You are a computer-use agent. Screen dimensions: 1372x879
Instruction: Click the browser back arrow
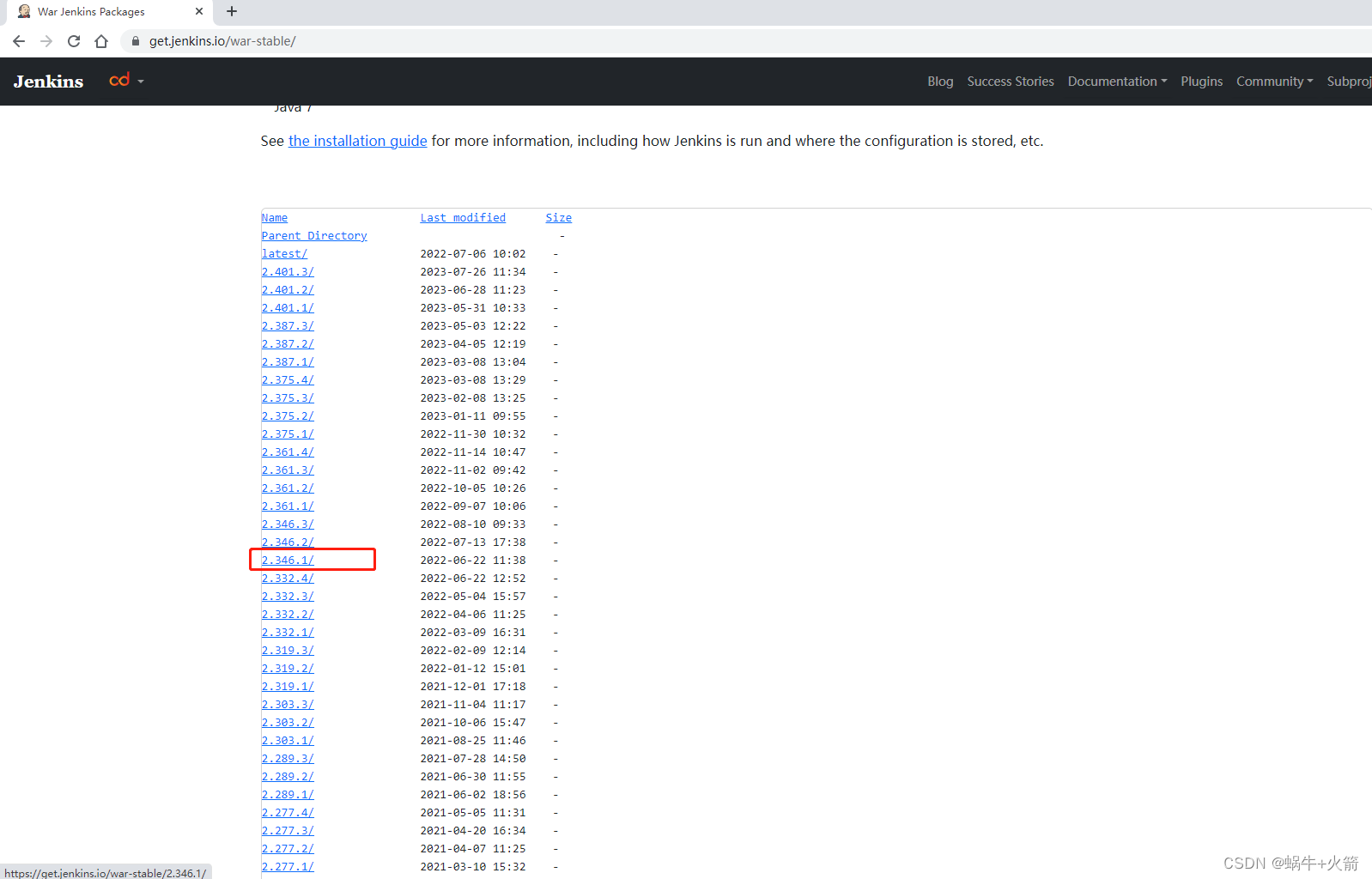pyautogui.click(x=19, y=41)
